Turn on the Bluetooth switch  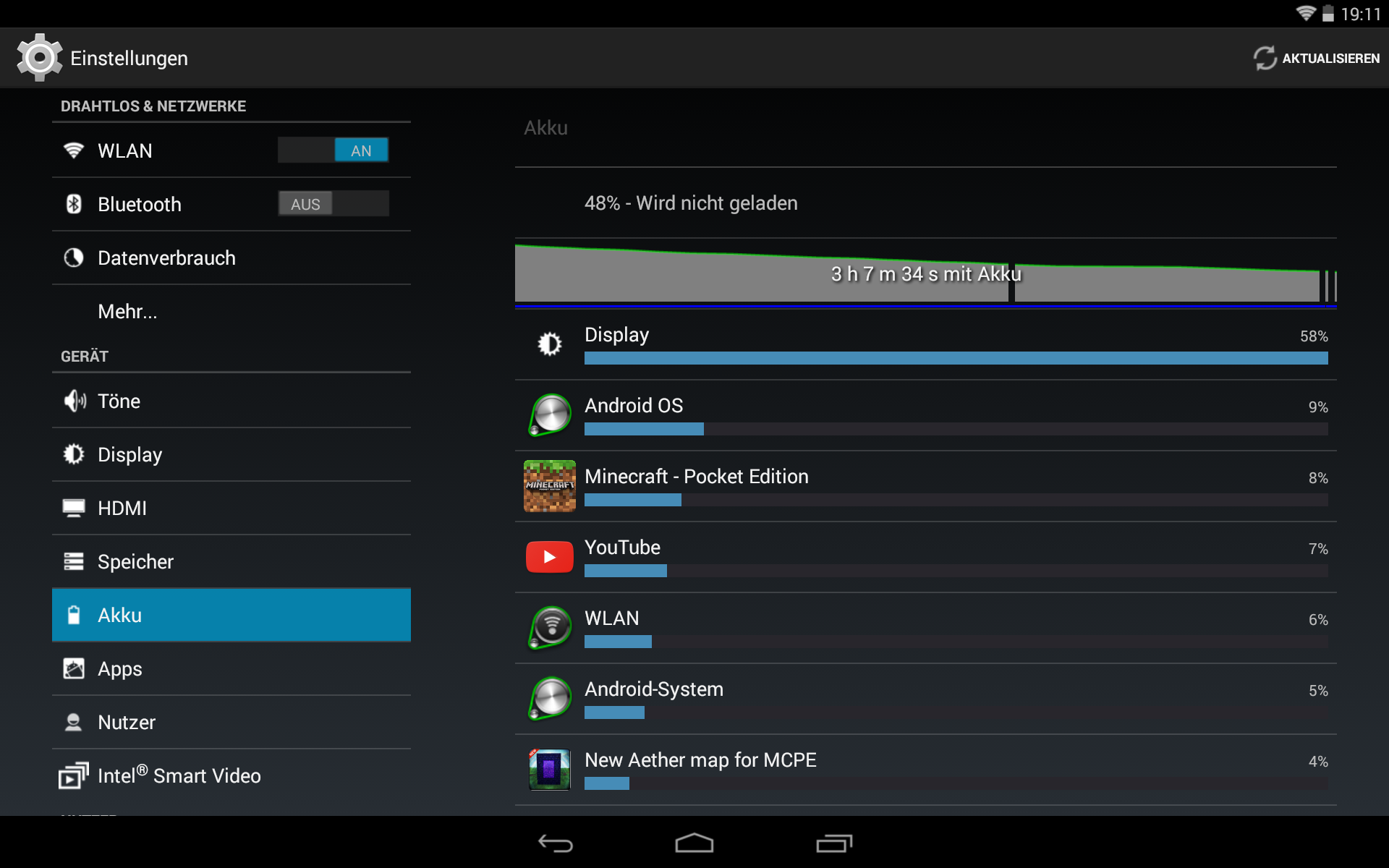pos(333,204)
